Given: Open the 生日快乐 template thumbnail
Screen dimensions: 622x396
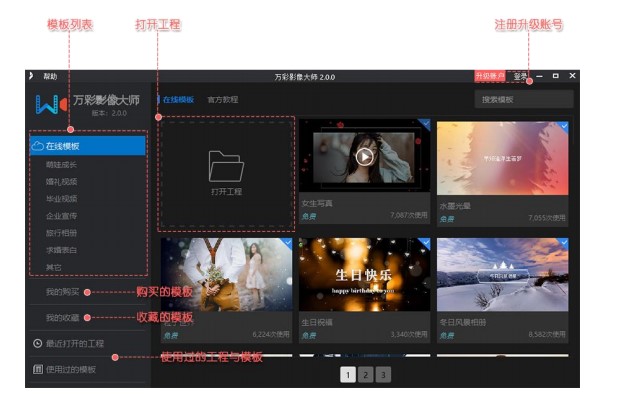Looking at the screenshot, I should [x=364, y=275].
